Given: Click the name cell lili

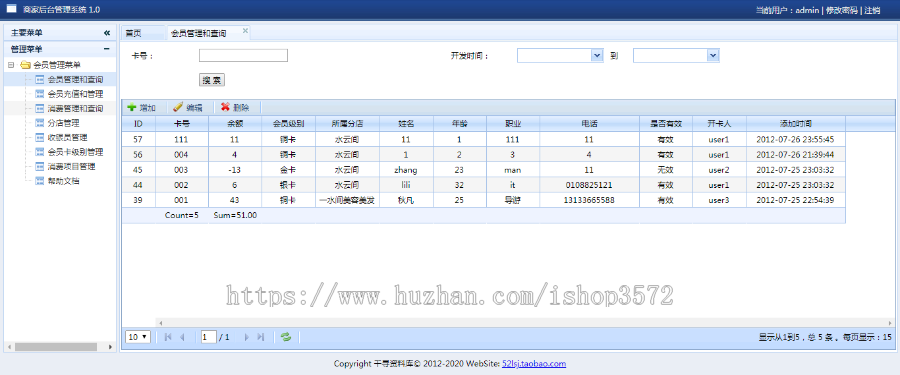Looking at the screenshot, I should (406, 185).
